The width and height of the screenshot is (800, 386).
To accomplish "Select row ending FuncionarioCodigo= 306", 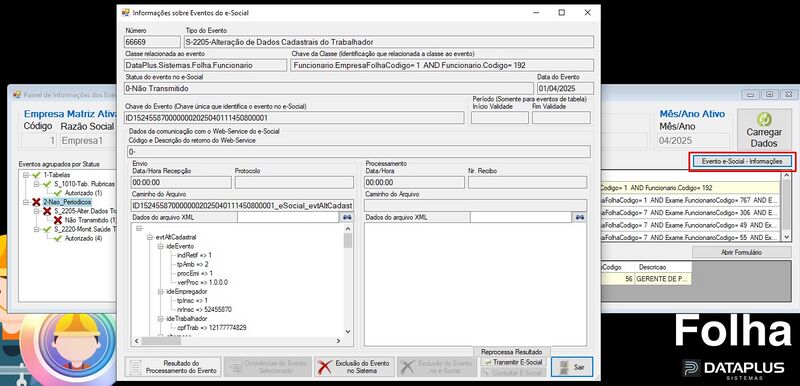I will [x=691, y=212].
